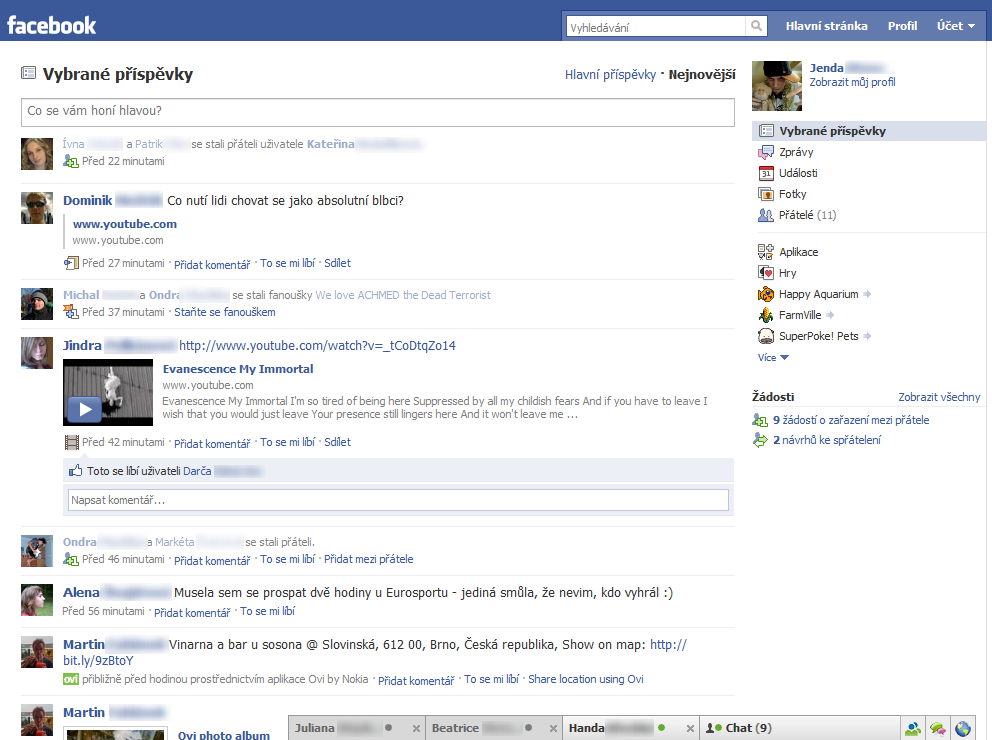Launch Happy Aquarium via its icon

(x=766, y=294)
